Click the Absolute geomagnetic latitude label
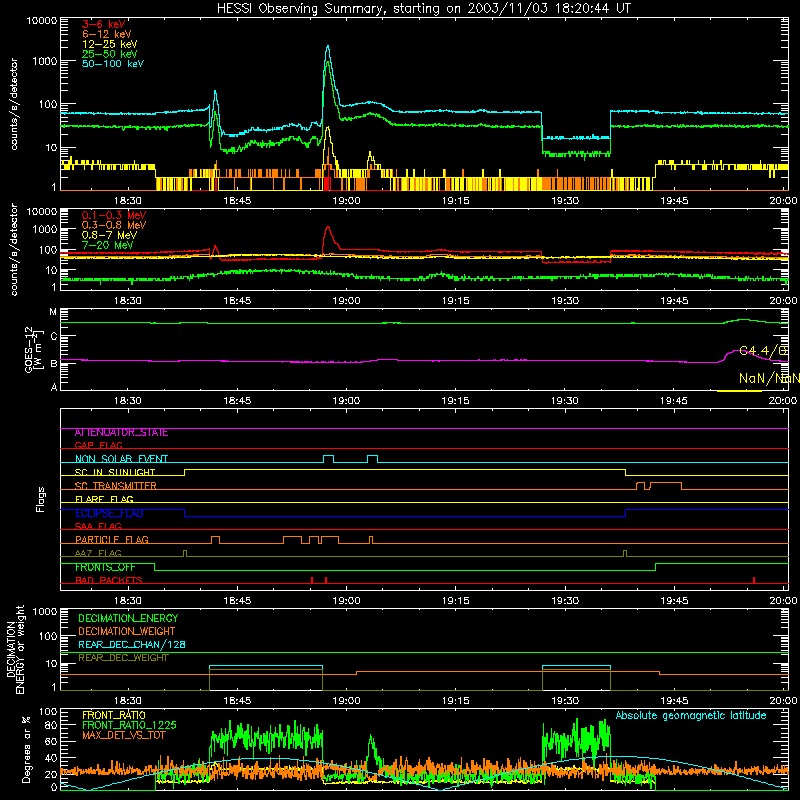This screenshot has width=800, height=800. [x=691, y=716]
